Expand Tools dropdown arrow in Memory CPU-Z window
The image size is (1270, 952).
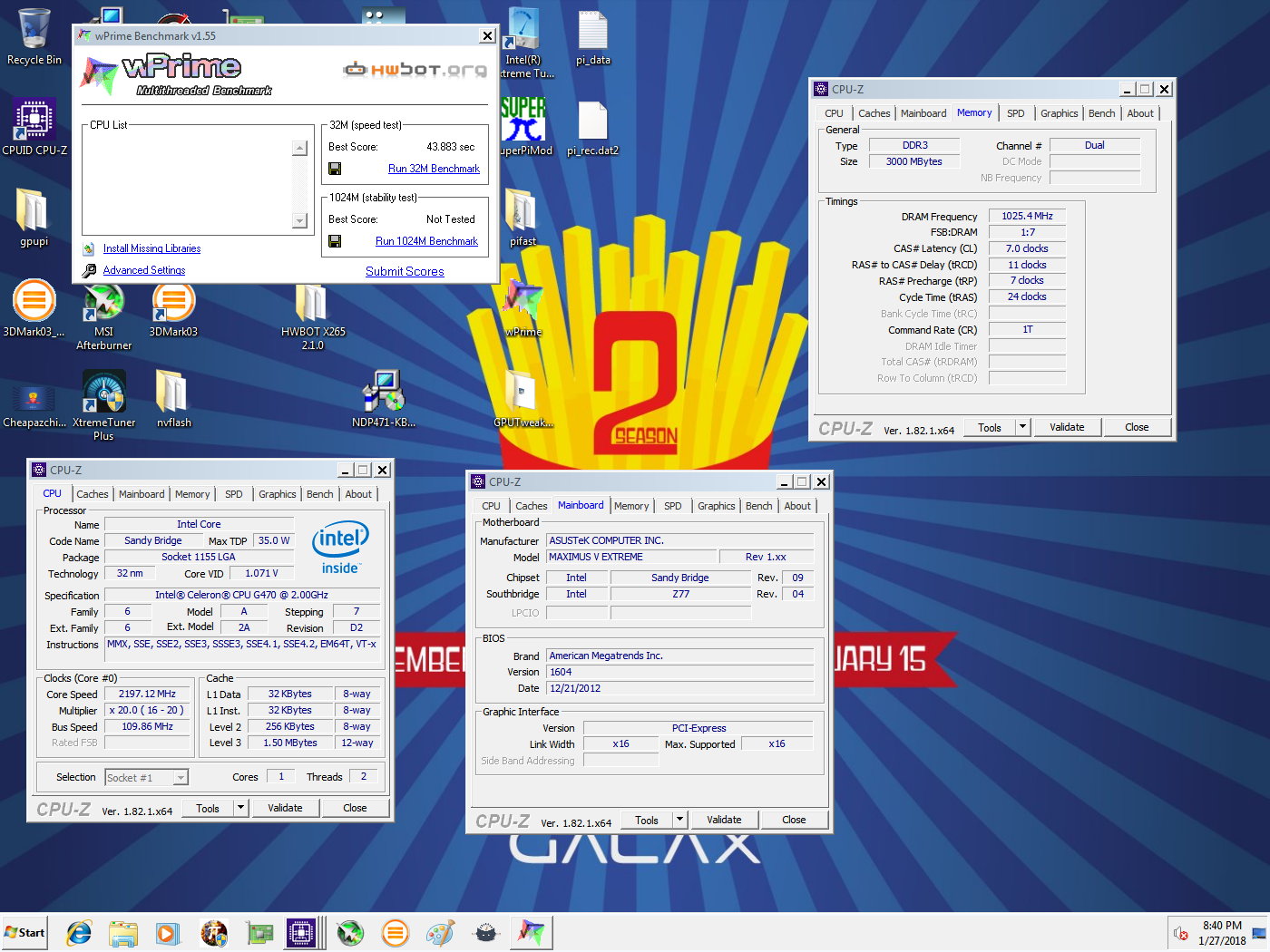(1023, 427)
